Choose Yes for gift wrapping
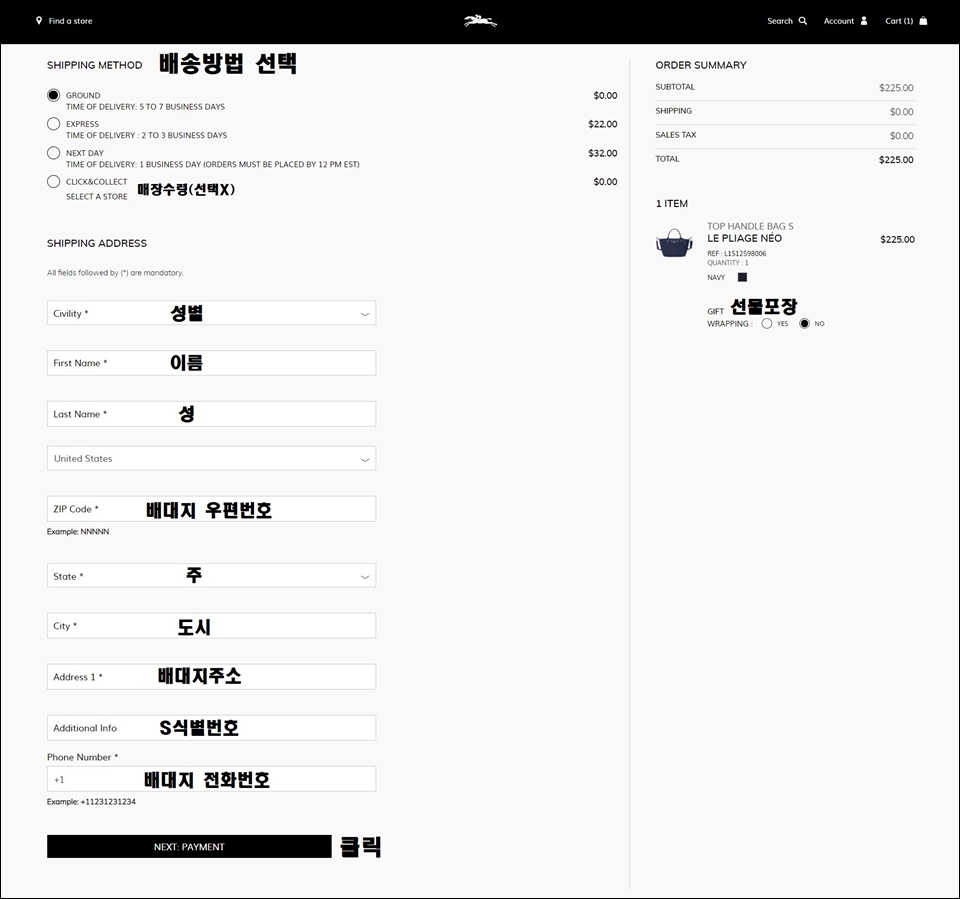The width and height of the screenshot is (960, 899). pos(767,323)
